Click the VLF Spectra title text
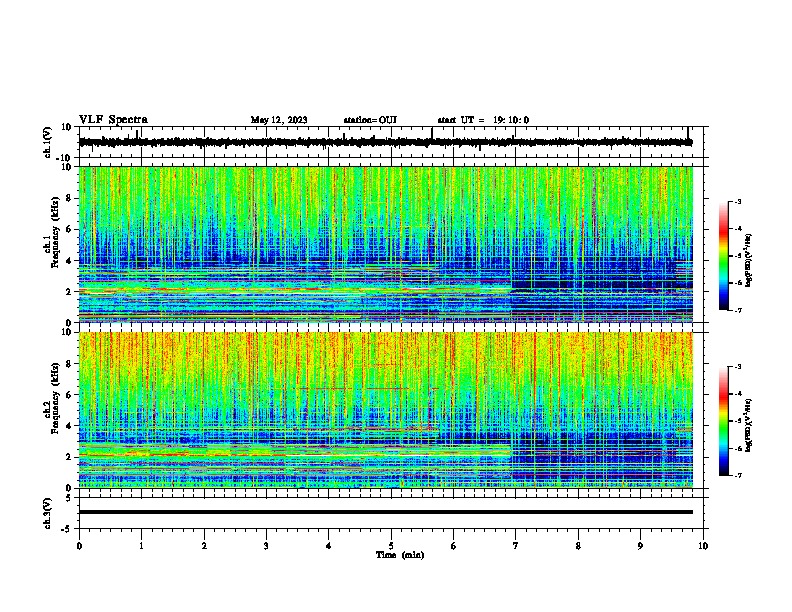Image resolution: width=792 pixels, height=612 pixels. tap(113, 120)
